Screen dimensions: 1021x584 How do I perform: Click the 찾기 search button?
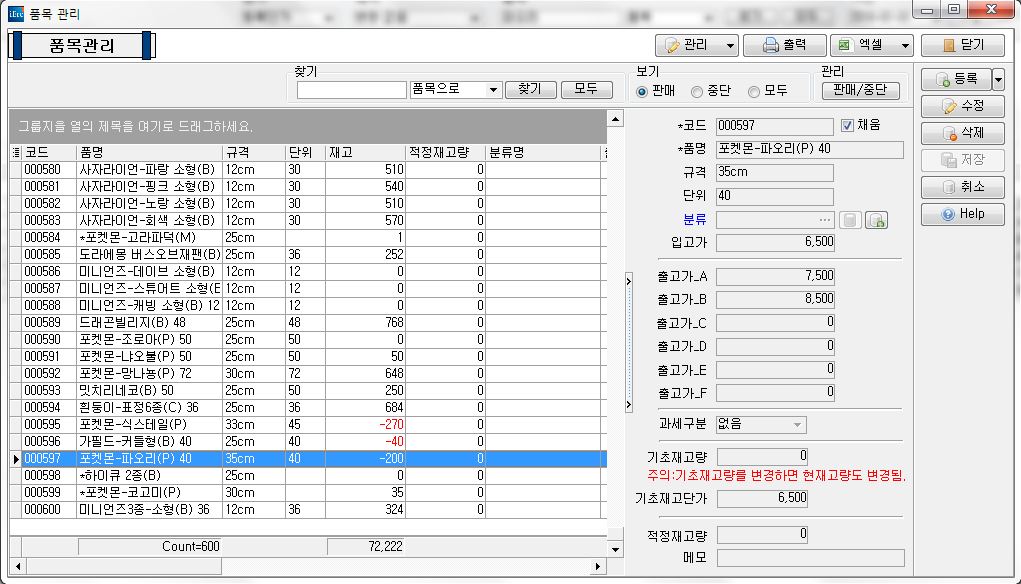pos(530,89)
